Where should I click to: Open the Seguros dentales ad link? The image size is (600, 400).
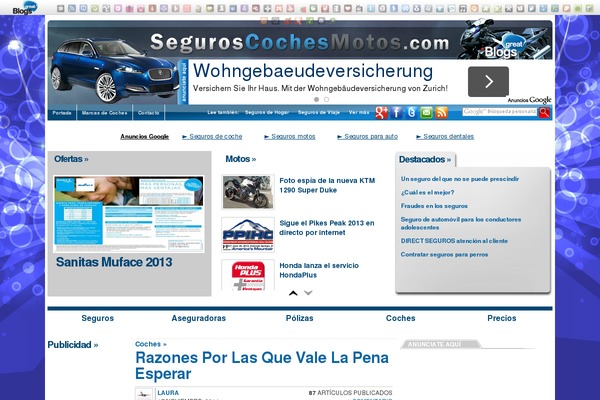[445, 137]
